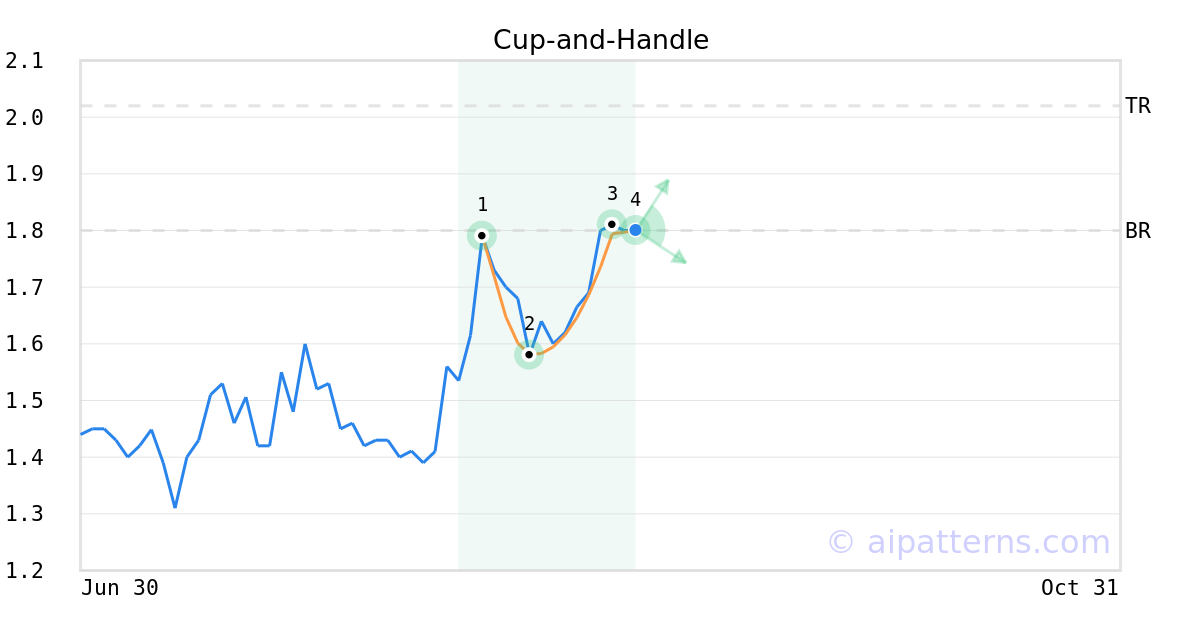Click the Cup-and-Handle chart title
Viewport: 1200px width, 630px height.
[601, 40]
